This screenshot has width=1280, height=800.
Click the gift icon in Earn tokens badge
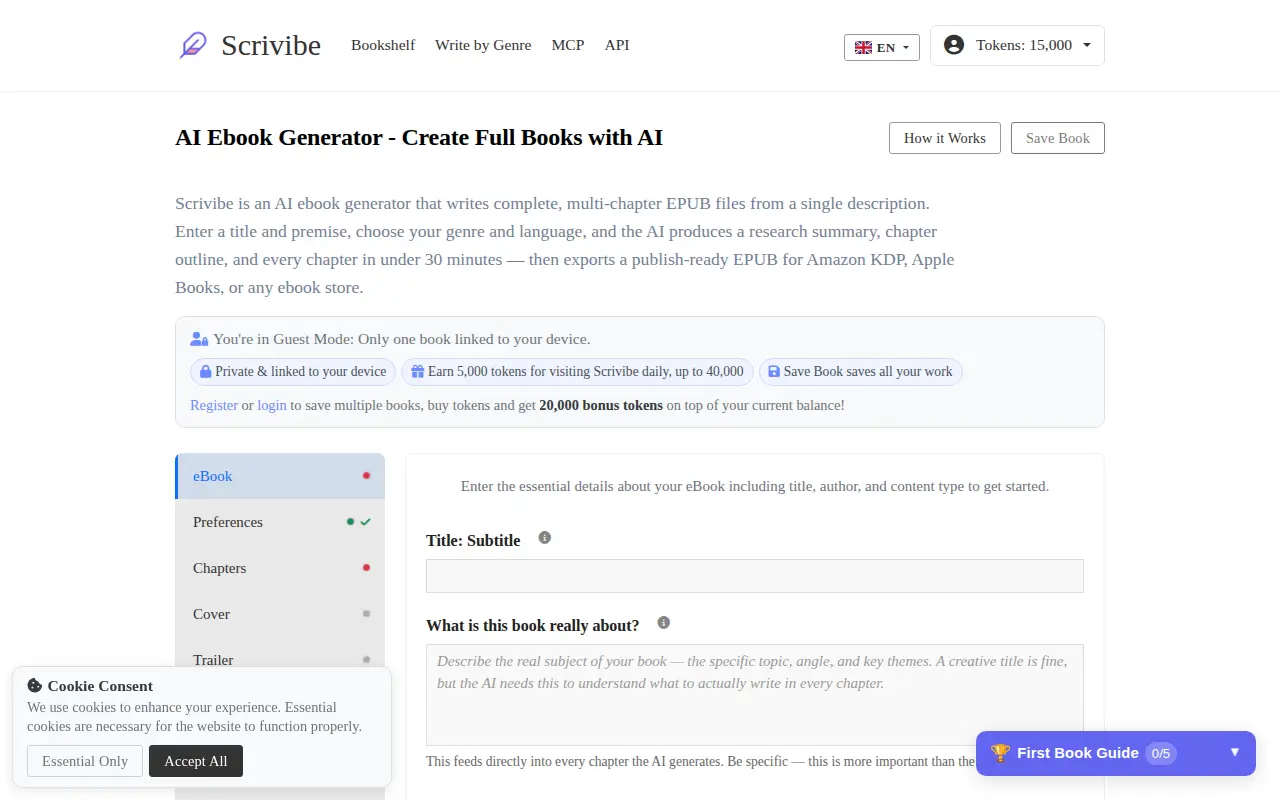[x=418, y=372]
